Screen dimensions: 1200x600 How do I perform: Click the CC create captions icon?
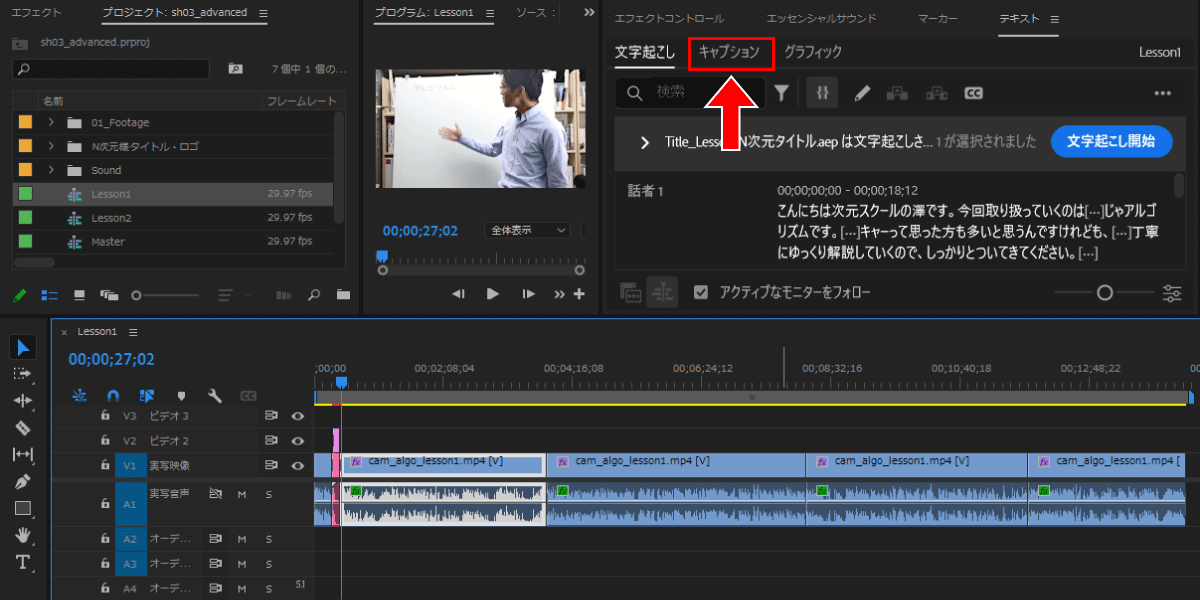973,93
